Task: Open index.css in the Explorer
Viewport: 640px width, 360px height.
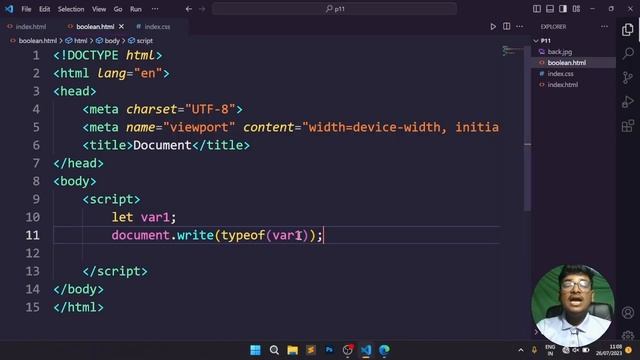Action: tap(560, 74)
